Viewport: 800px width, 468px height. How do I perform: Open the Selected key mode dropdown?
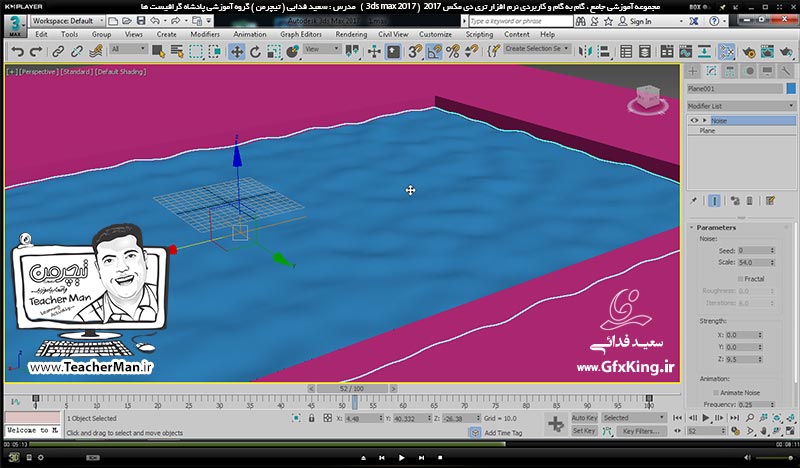coord(634,417)
